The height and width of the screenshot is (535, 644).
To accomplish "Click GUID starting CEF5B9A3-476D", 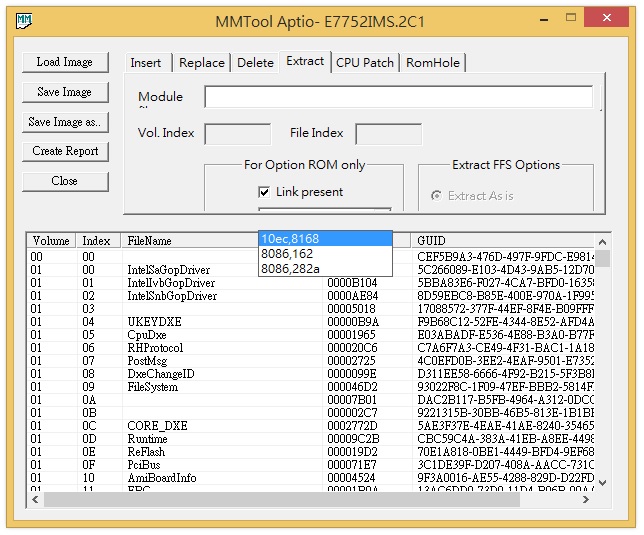I will (506, 257).
